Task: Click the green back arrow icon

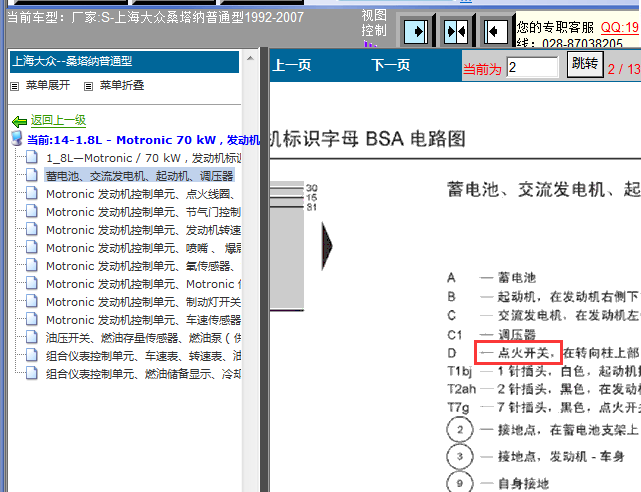Action: [19, 121]
